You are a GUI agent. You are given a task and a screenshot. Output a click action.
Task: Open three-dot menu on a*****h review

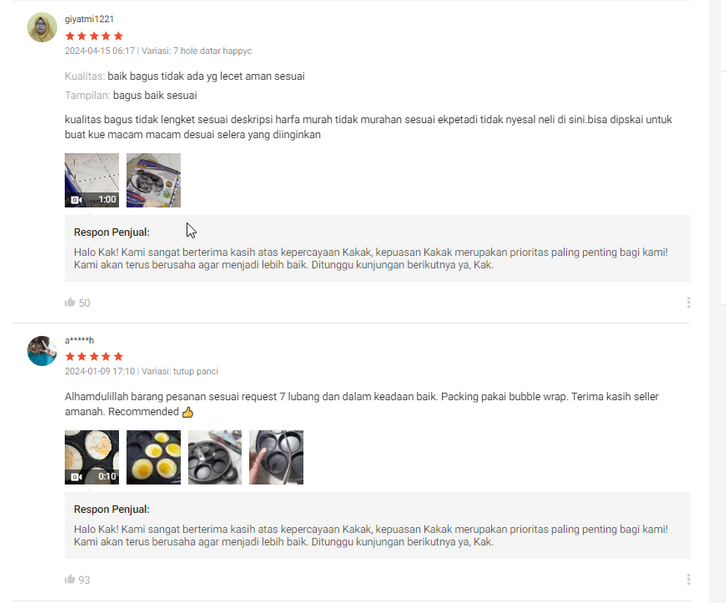pos(688,579)
